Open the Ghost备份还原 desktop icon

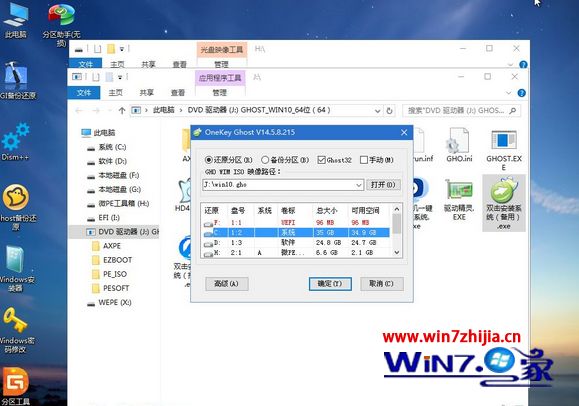click(16, 207)
